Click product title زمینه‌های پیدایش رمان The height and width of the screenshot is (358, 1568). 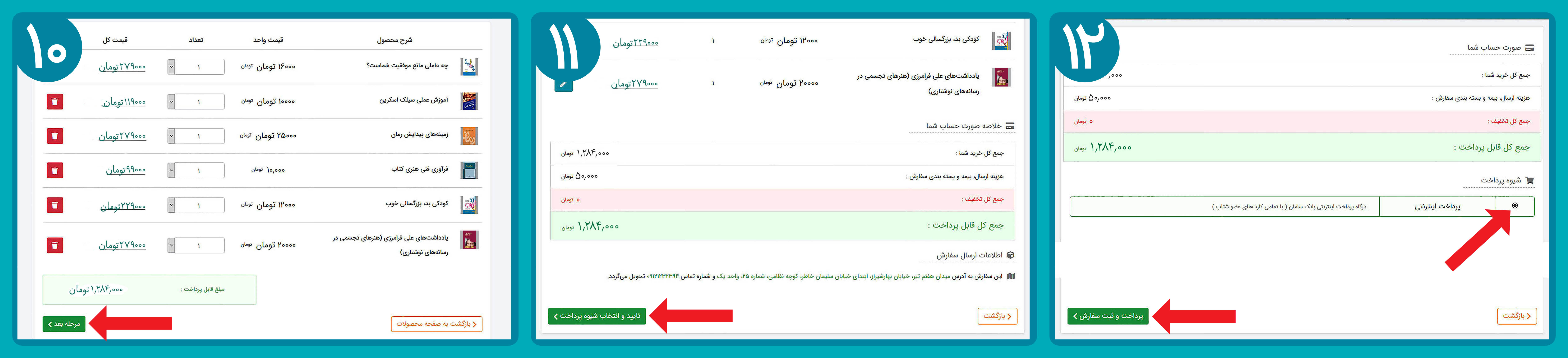[419, 135]
